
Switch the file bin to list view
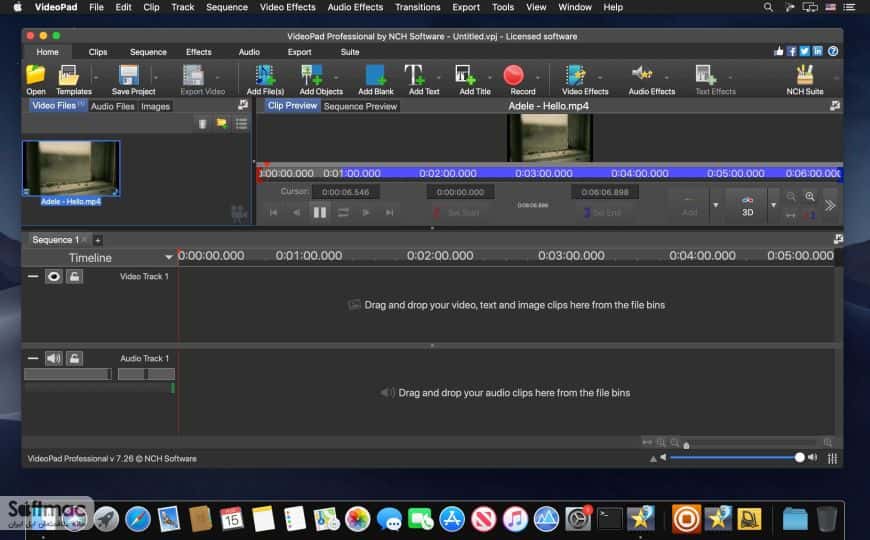pyautogui.click(x=241, y=123)
